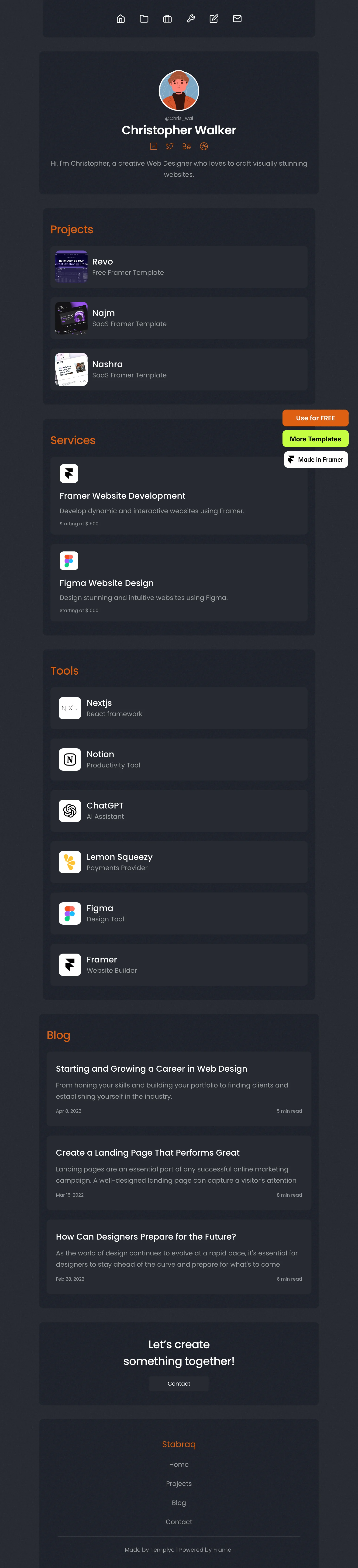Open the Blog link in footer menu
358x1568 pixels.
(x=179, y=1503)
